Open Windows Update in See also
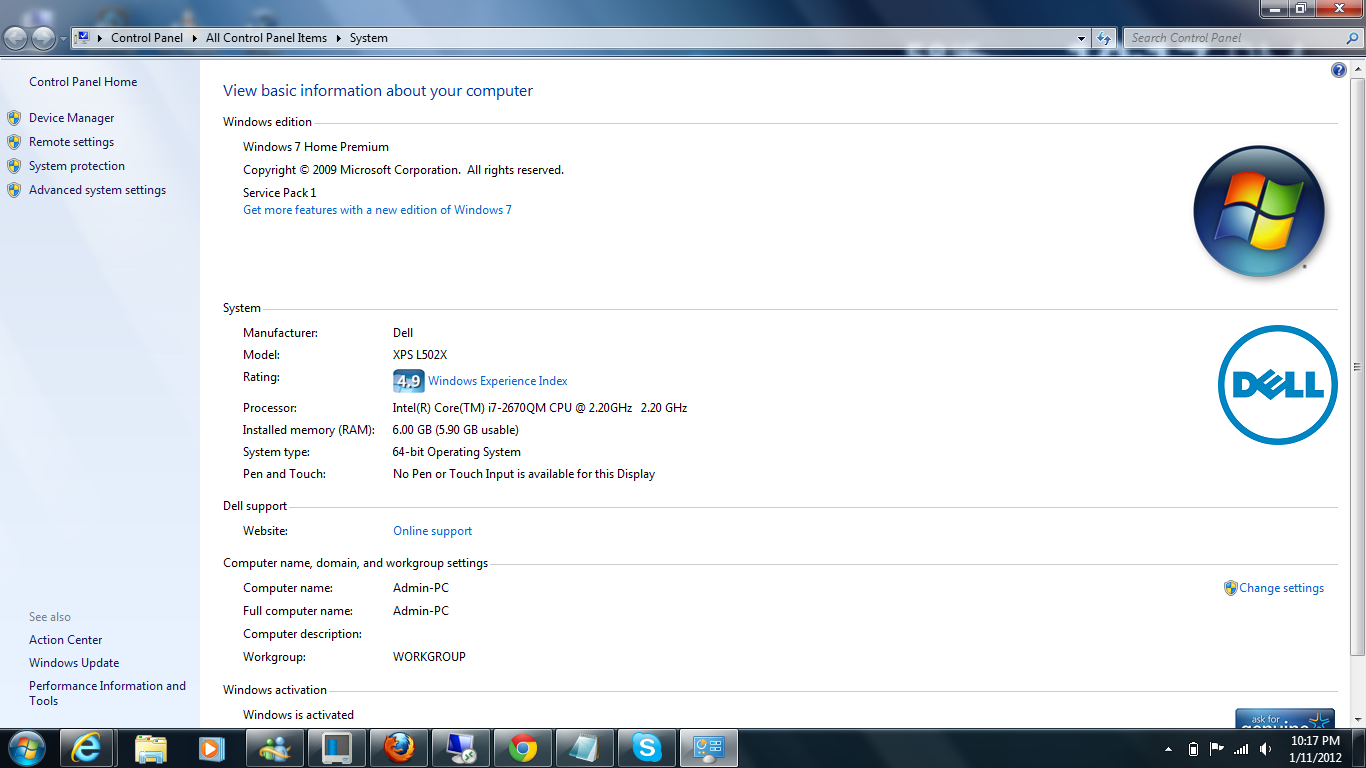Screen dimensions: 1366x768 (x=74, y=663)
